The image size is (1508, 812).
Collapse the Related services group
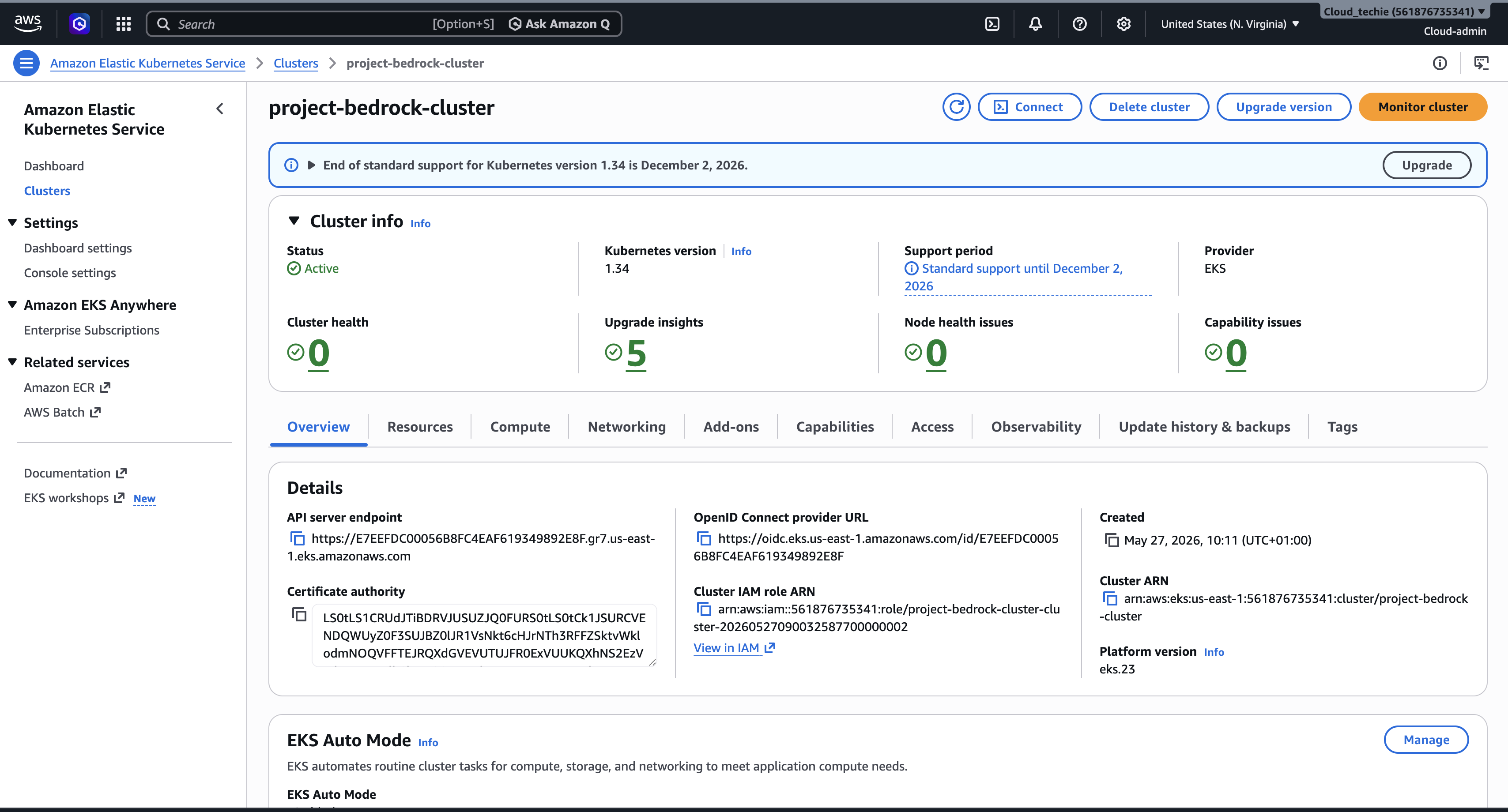pos(12,362)
